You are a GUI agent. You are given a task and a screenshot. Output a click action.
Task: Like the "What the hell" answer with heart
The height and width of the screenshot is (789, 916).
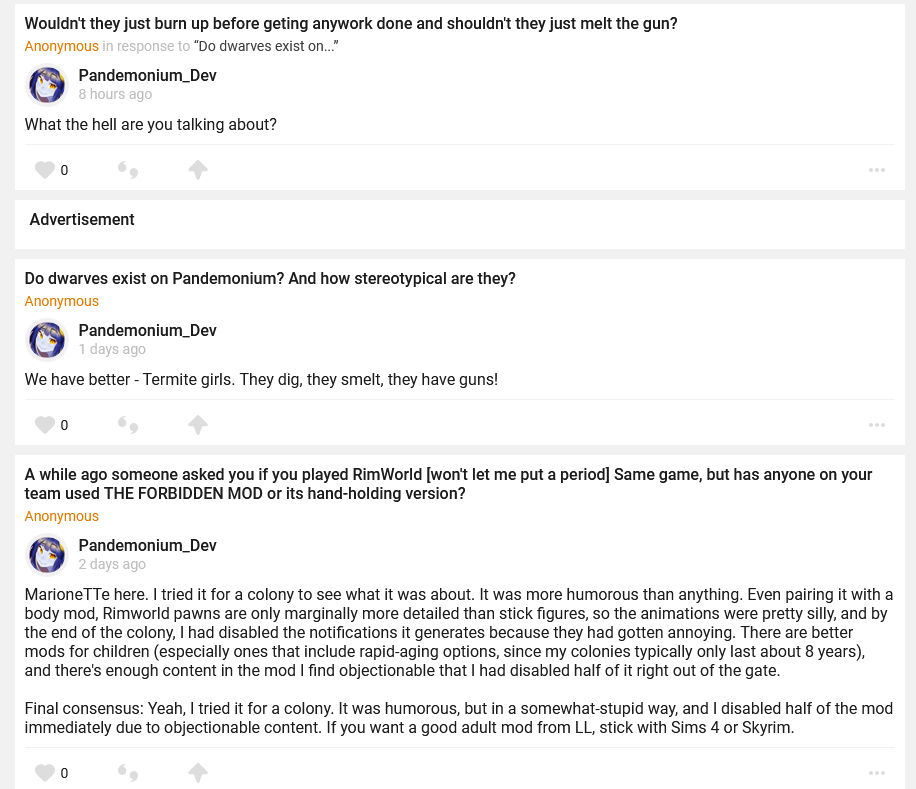click(45, 170)
